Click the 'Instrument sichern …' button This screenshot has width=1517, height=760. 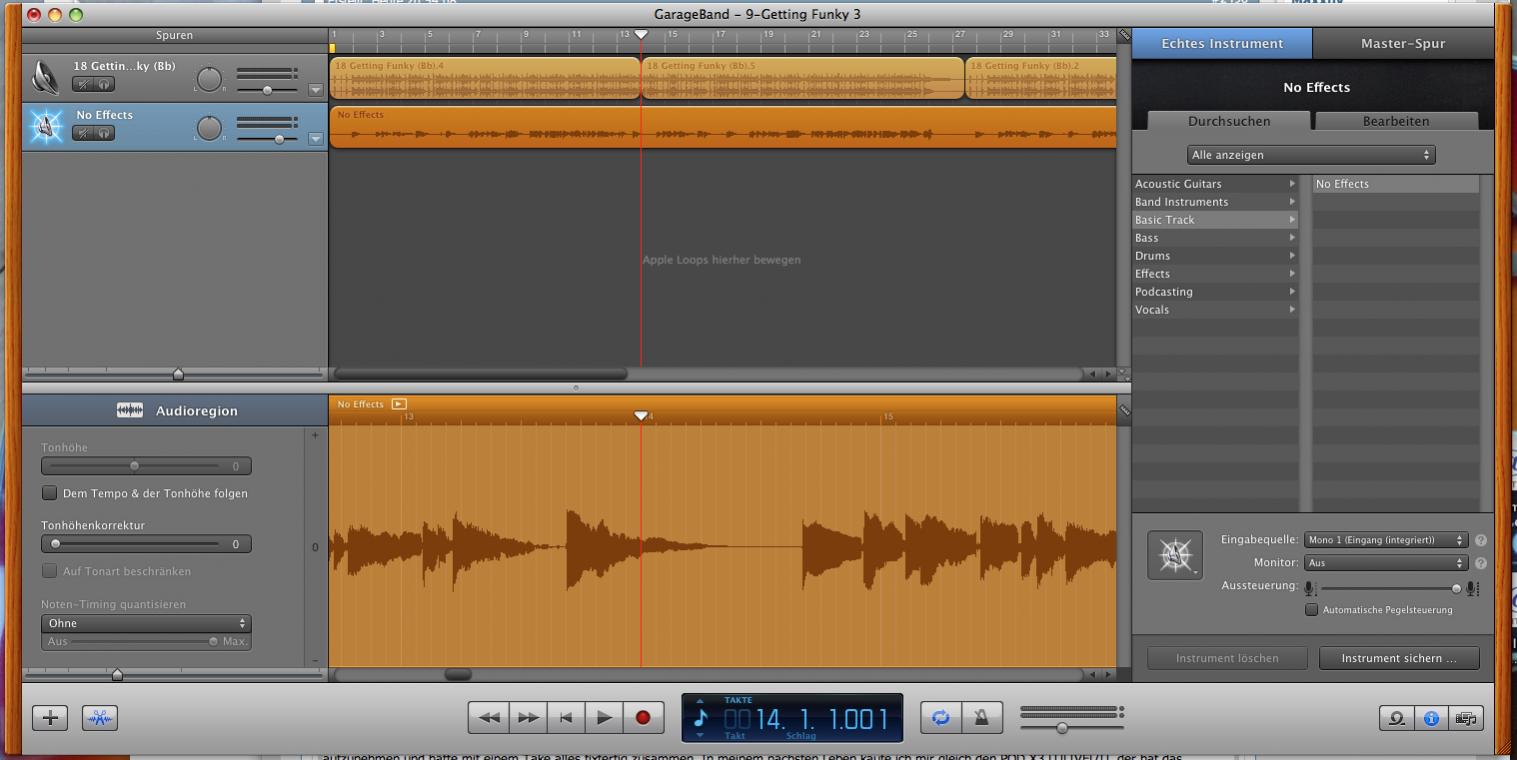click(x=1398, y=658)
